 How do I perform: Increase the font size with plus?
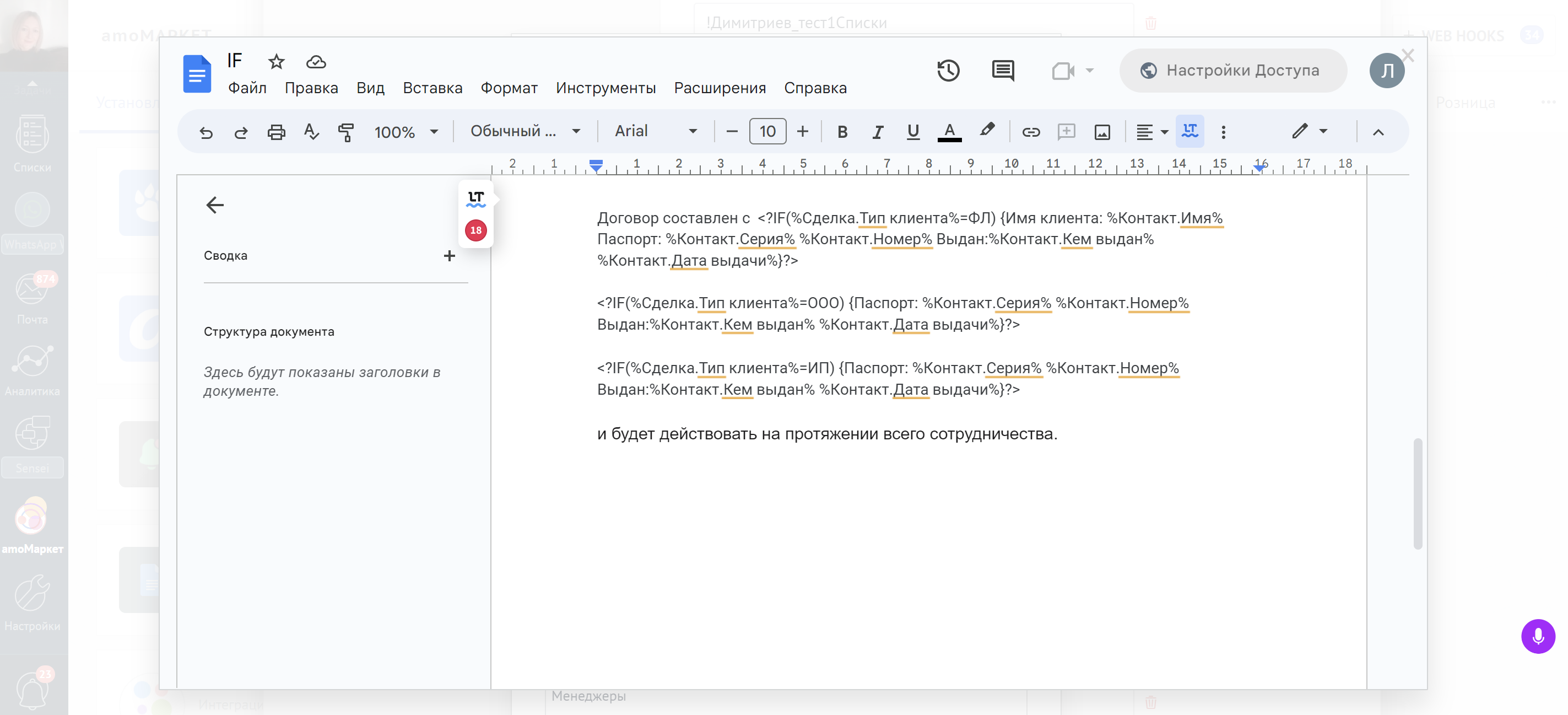click(x=802, y=131)
